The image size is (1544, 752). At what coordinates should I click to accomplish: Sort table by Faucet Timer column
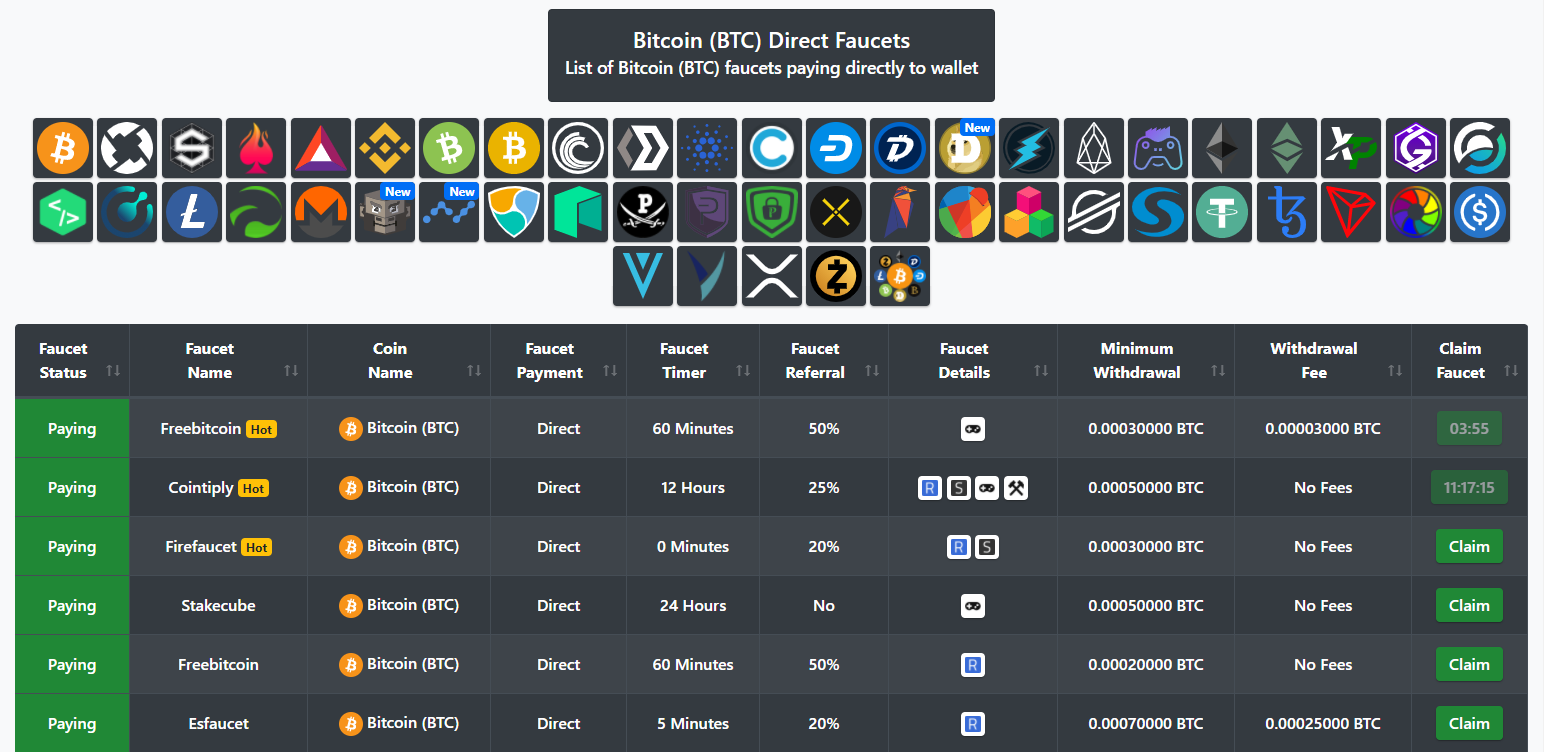tap(693, 361)
